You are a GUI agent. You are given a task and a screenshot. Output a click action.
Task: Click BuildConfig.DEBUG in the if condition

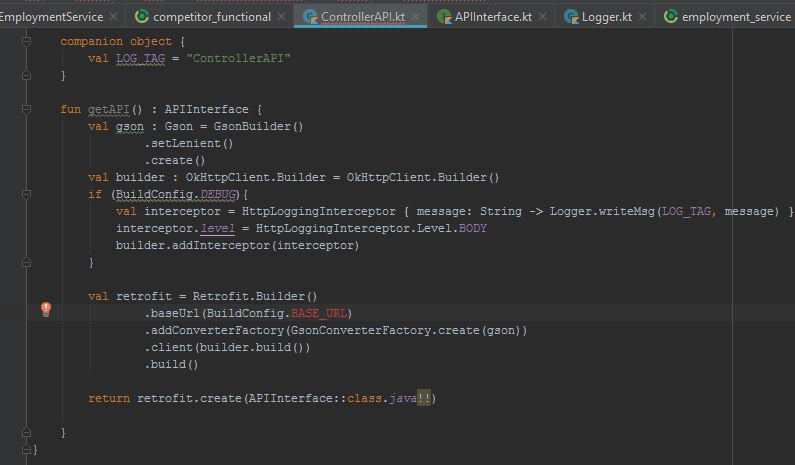point(176,194)
